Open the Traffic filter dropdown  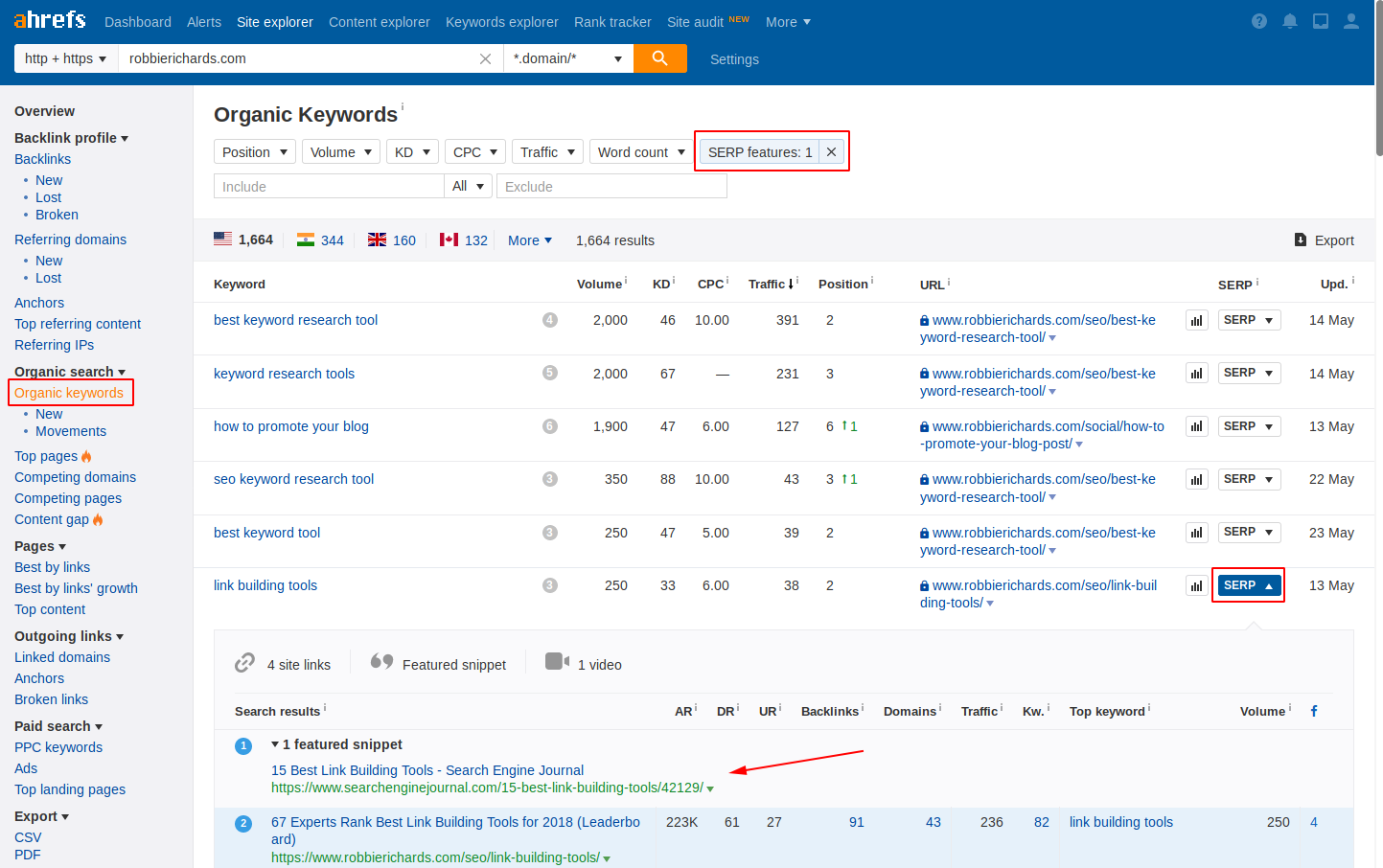[547, 152]
